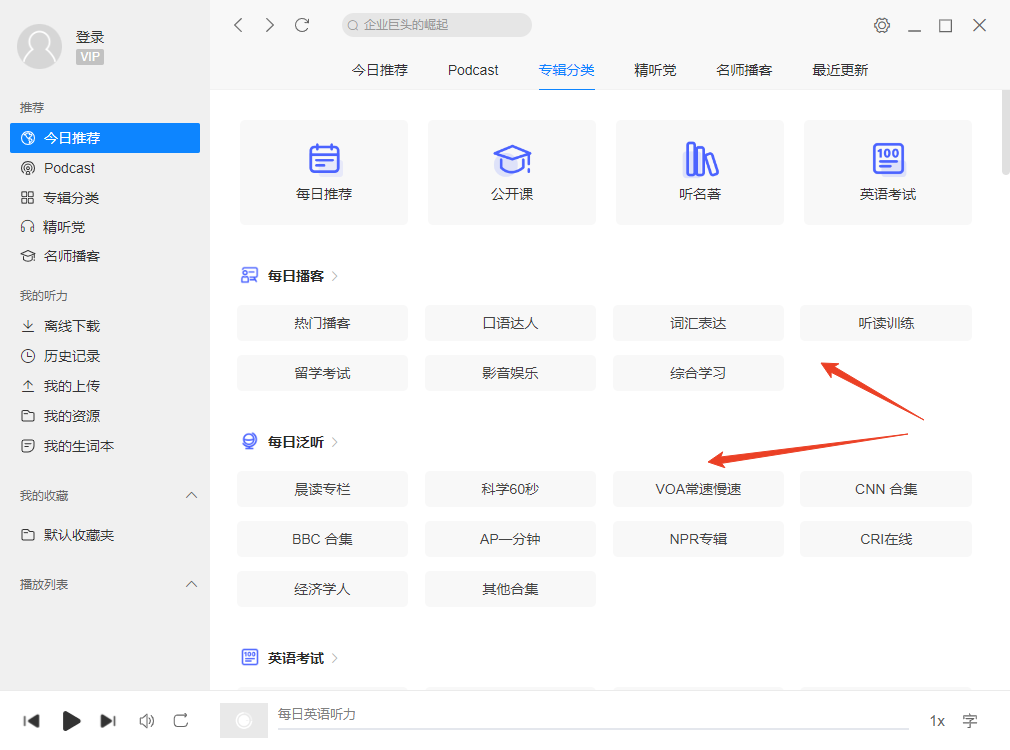The image size is (1010, 750).
Task: Open the BBC 合集 category
Action: click(x=323, y=539)
